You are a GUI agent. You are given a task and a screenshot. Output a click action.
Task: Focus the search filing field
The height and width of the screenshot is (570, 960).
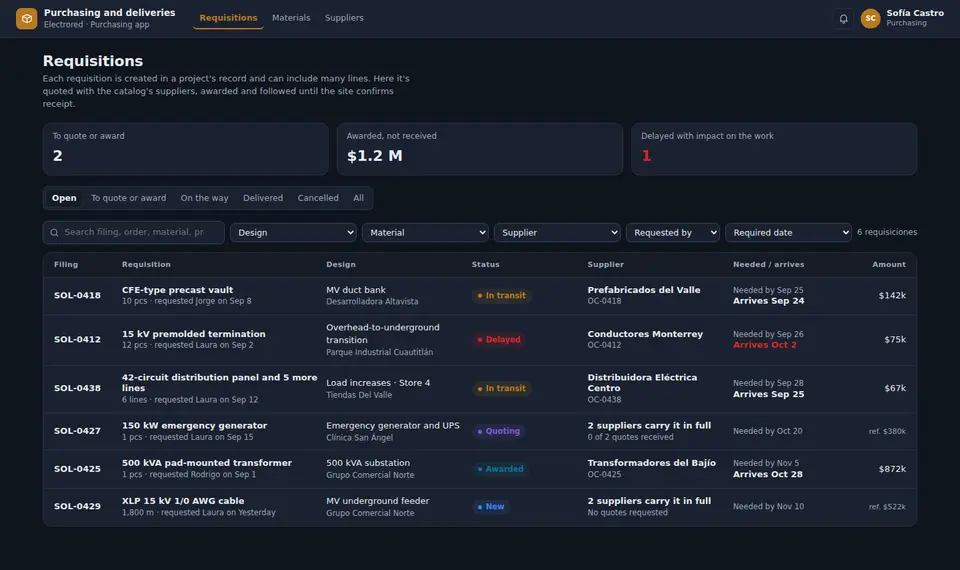(133, 233)
